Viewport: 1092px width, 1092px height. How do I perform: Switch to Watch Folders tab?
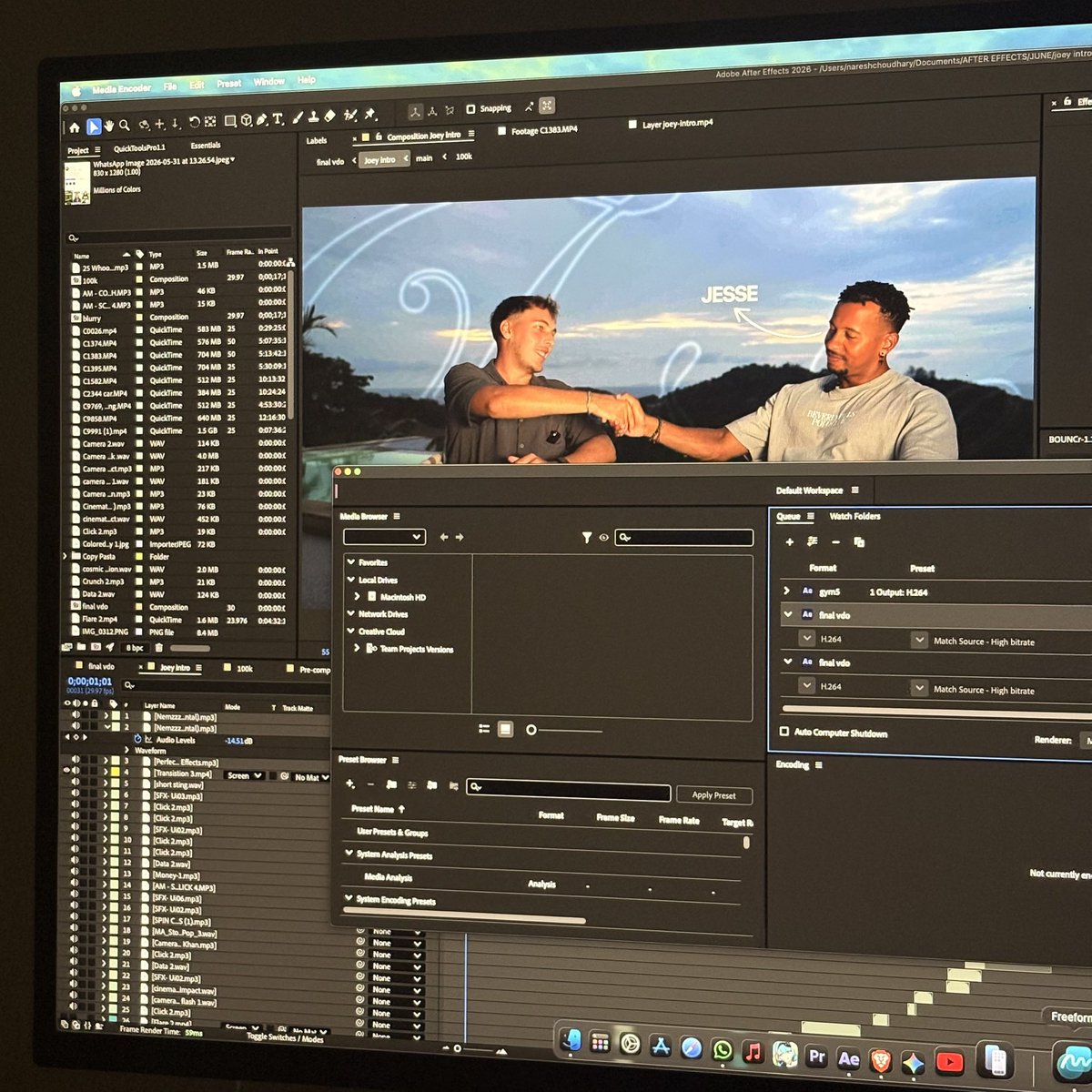pyautogui.click(x=854, y=516)
